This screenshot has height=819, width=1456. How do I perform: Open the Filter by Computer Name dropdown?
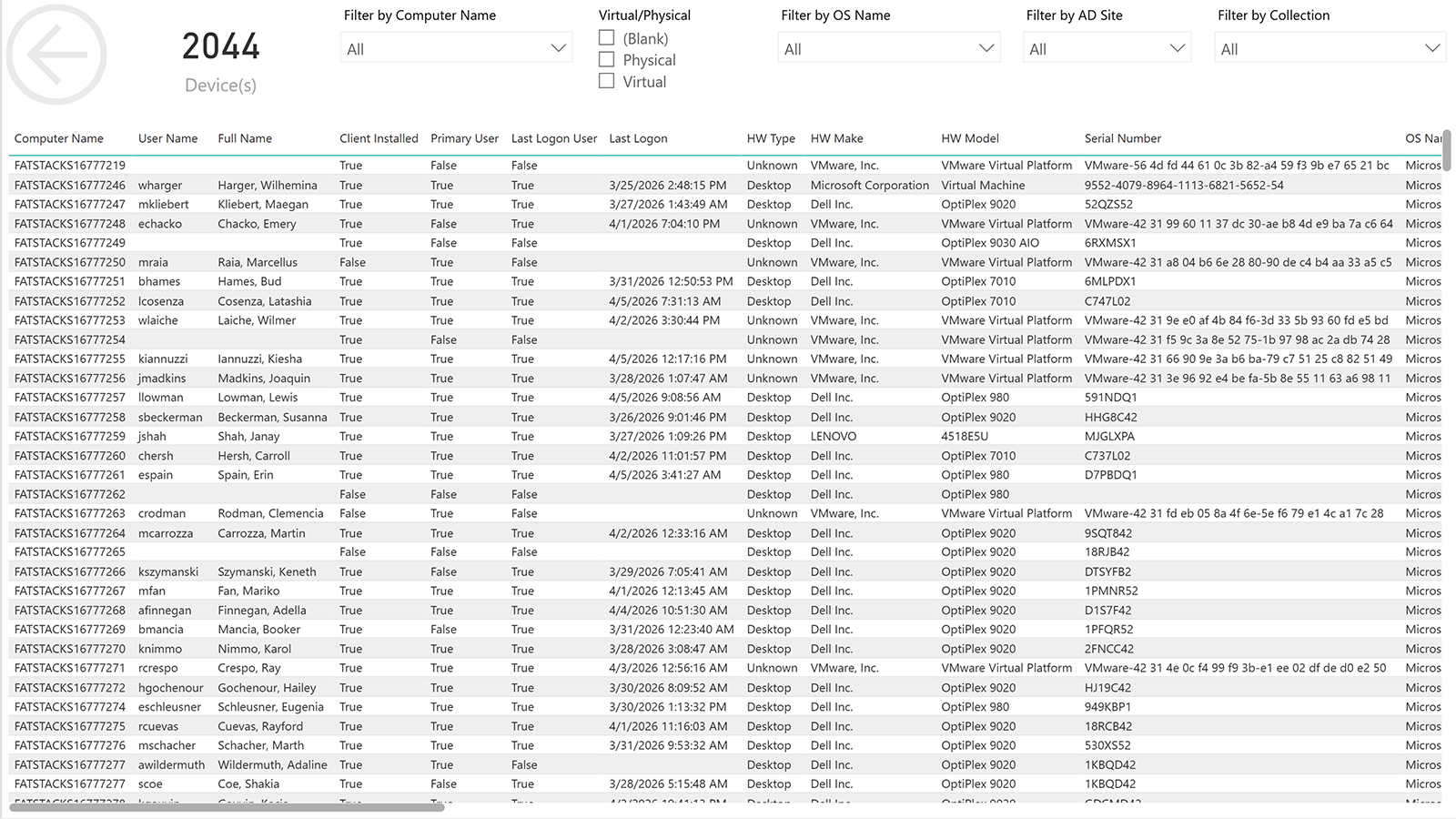tap(456, 48)
